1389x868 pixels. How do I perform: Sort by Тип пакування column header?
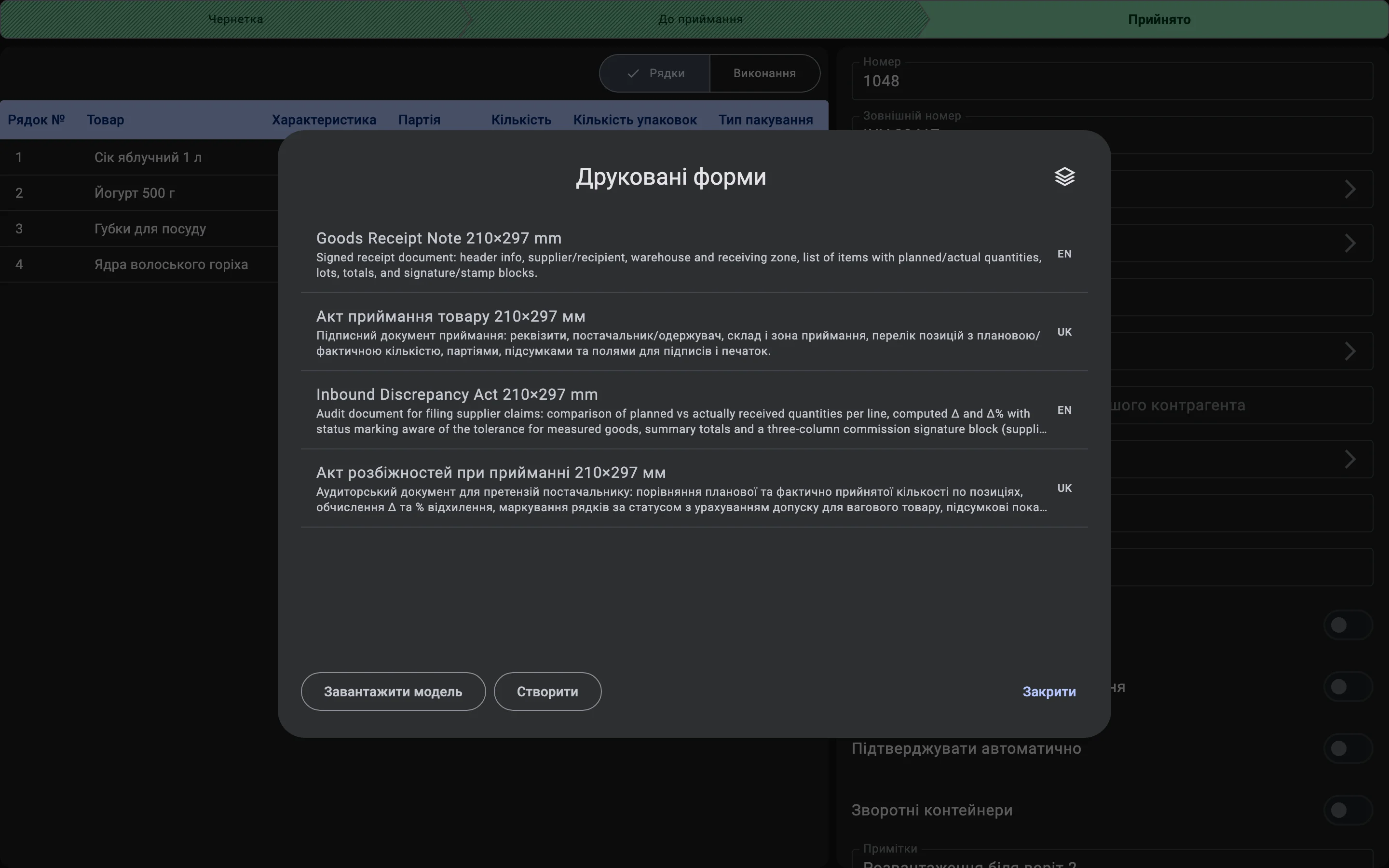coord(766,120)
